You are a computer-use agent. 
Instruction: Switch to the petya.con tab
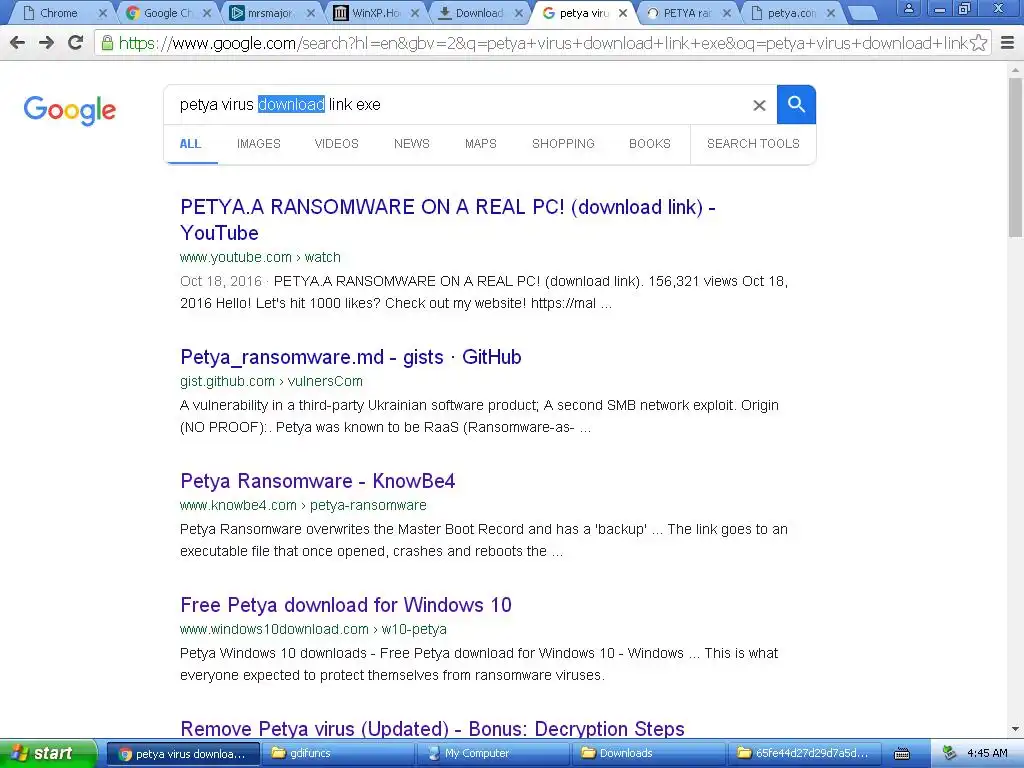791,13
